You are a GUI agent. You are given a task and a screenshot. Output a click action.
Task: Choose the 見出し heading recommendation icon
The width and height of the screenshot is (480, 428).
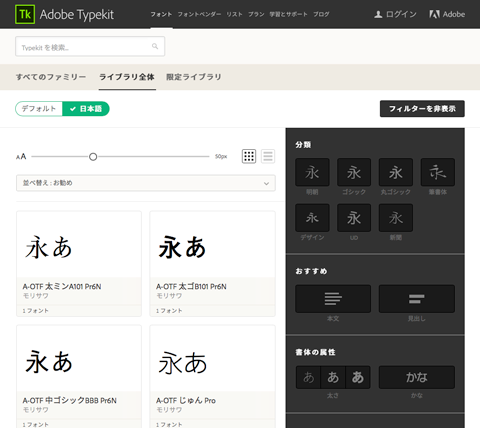pyautogui.click(x=417, y=299)
